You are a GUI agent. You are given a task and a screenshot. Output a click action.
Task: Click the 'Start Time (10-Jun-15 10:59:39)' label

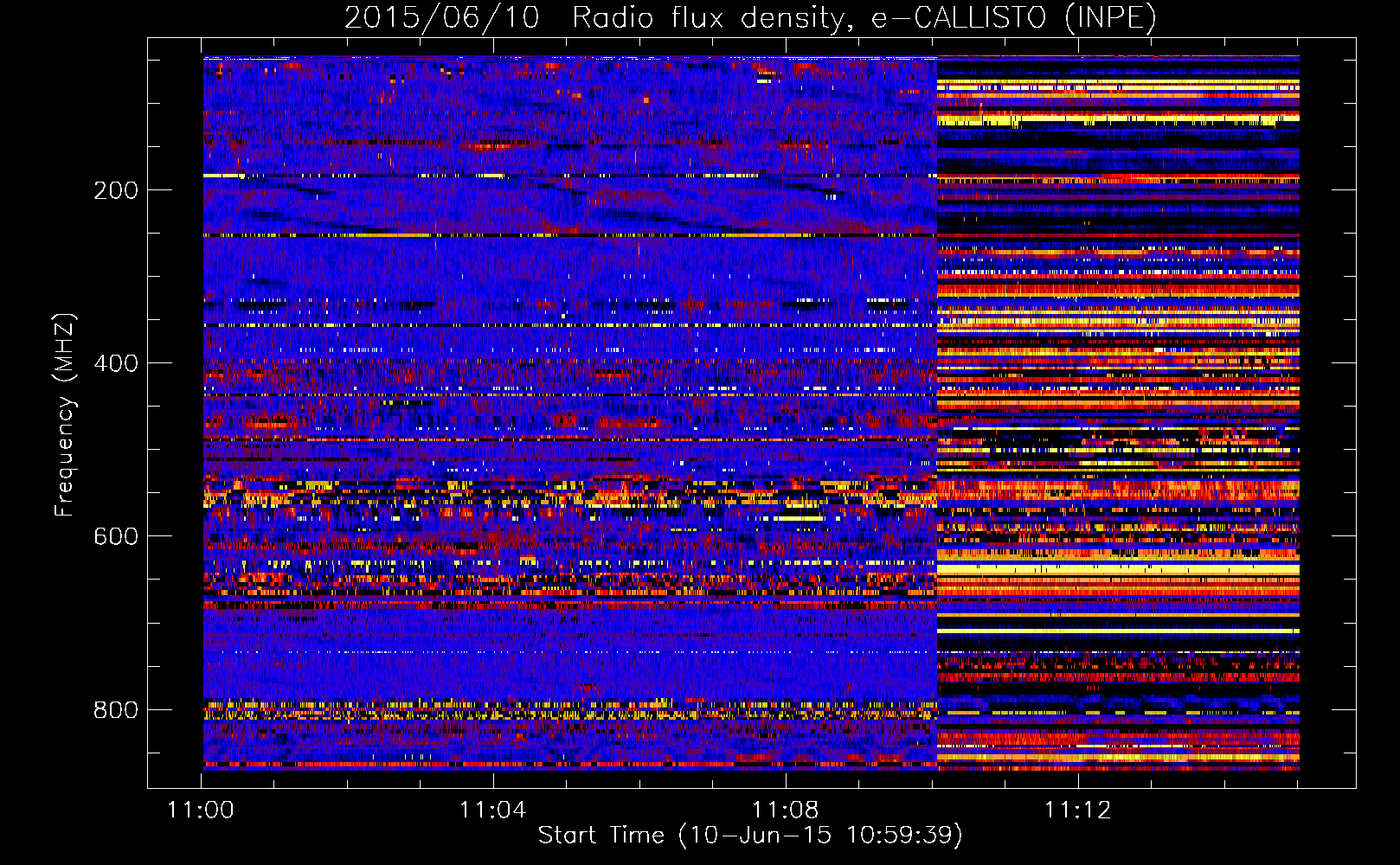[x=750, y=836]
